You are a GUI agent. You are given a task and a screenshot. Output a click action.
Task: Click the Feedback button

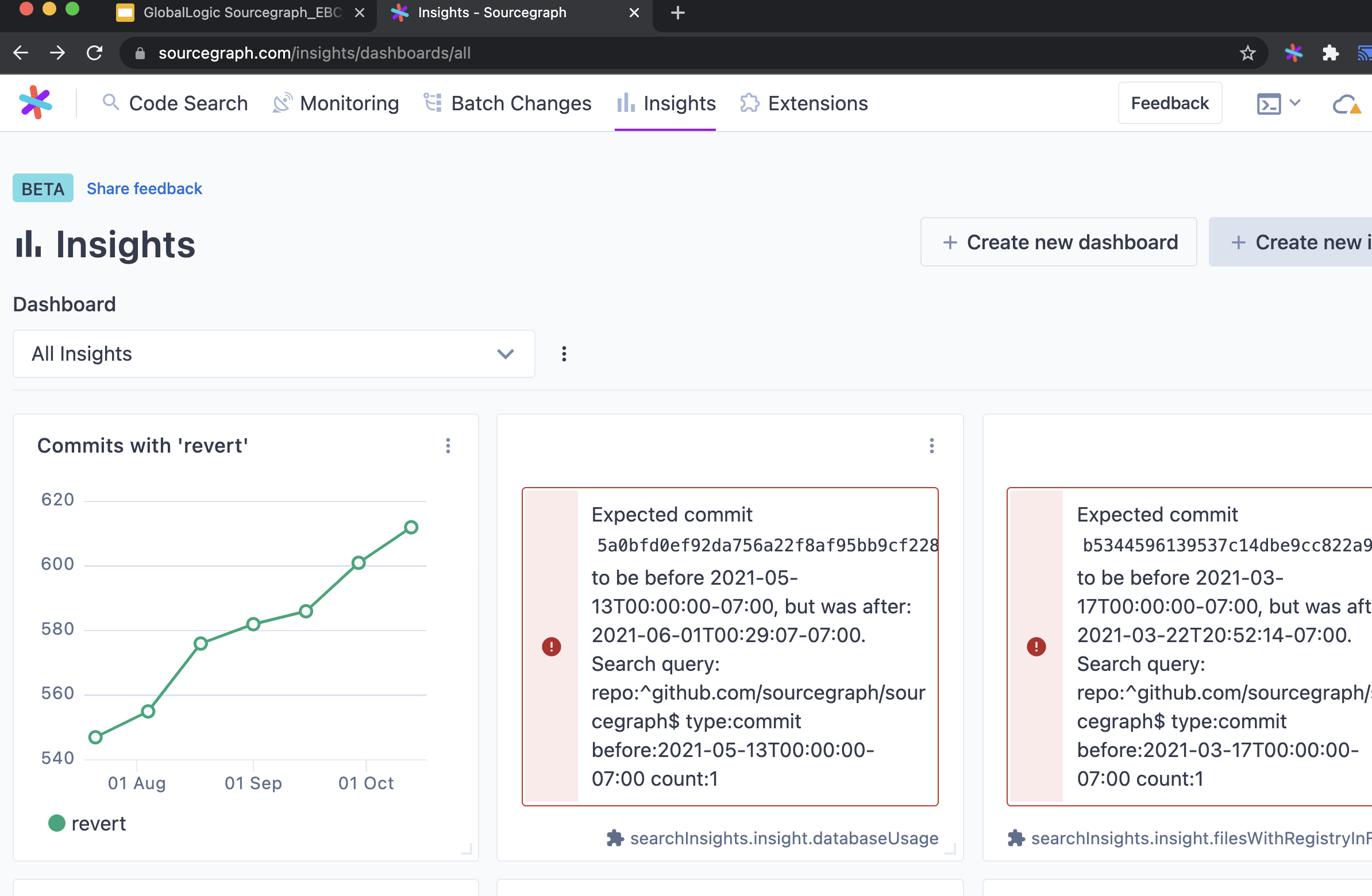point(1169,104)
